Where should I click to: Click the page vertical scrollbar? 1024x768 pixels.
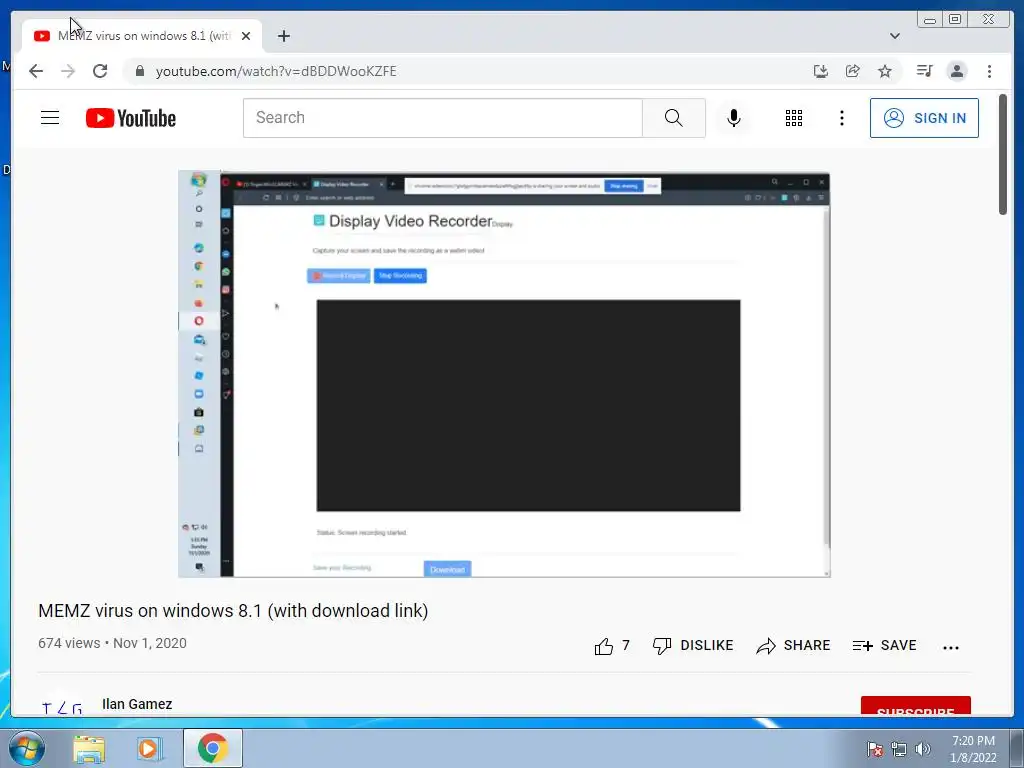click(1002, 155)
